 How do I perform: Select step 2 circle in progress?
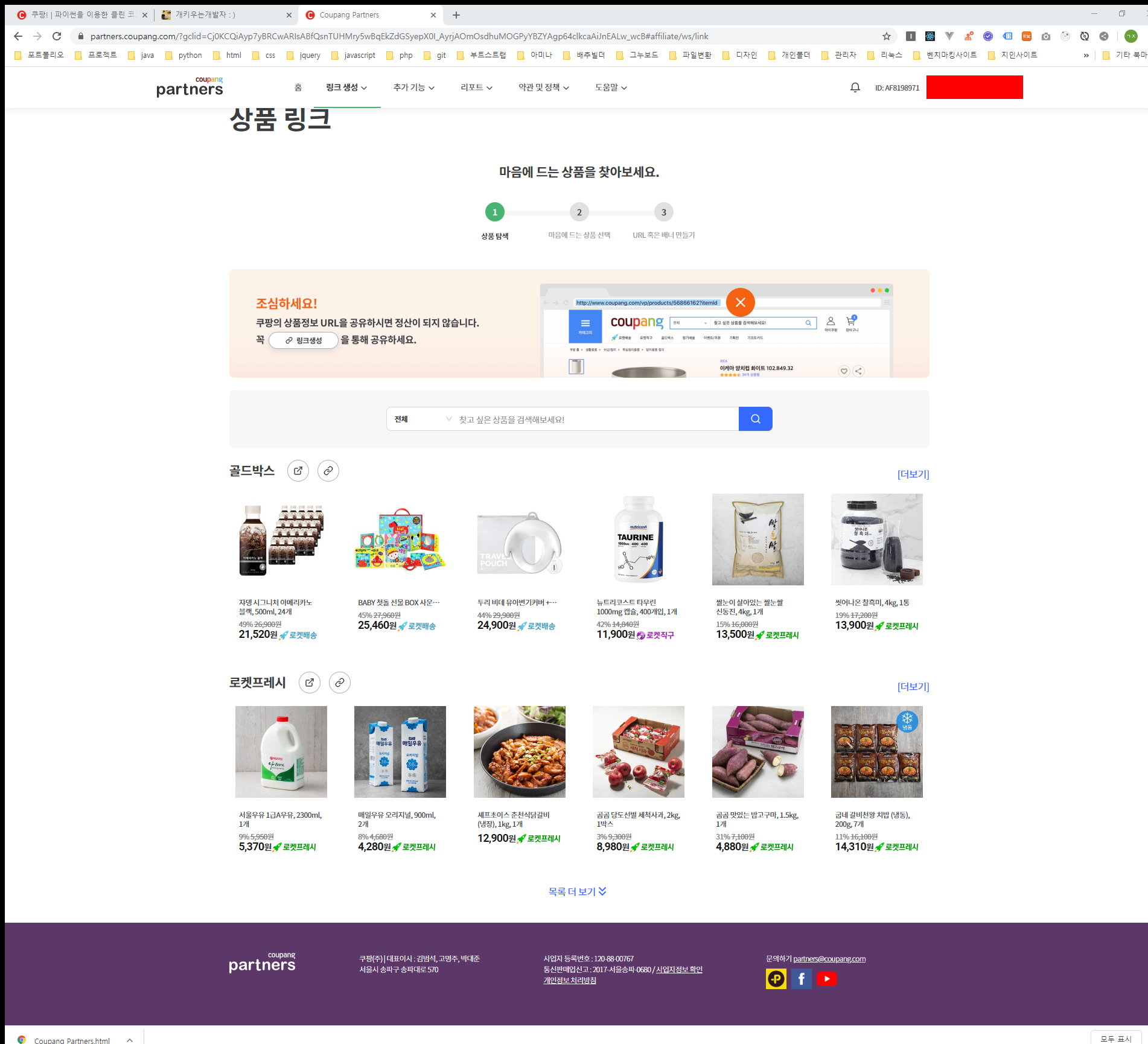coord(579,212)
